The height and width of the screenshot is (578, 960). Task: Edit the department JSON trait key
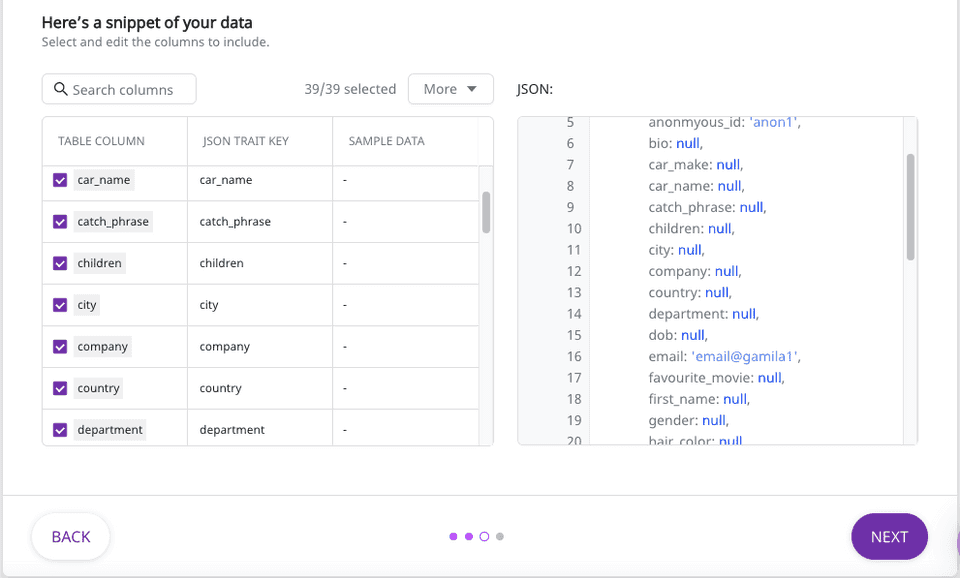232,430
